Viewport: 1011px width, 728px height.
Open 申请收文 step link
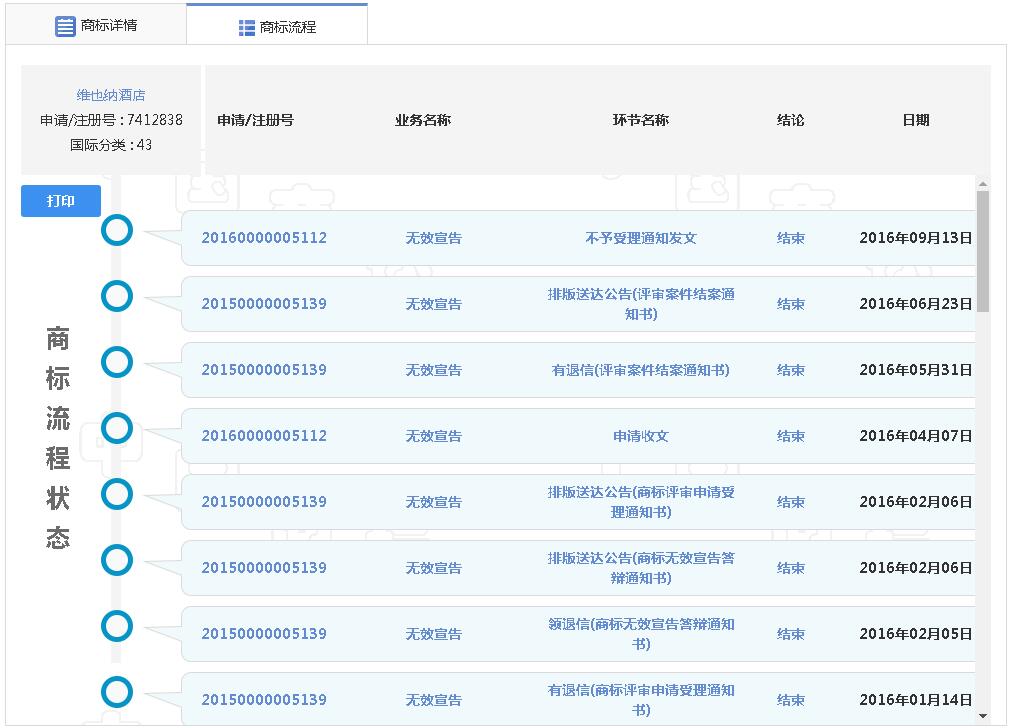pyautogui.click(x=640, y=436)
